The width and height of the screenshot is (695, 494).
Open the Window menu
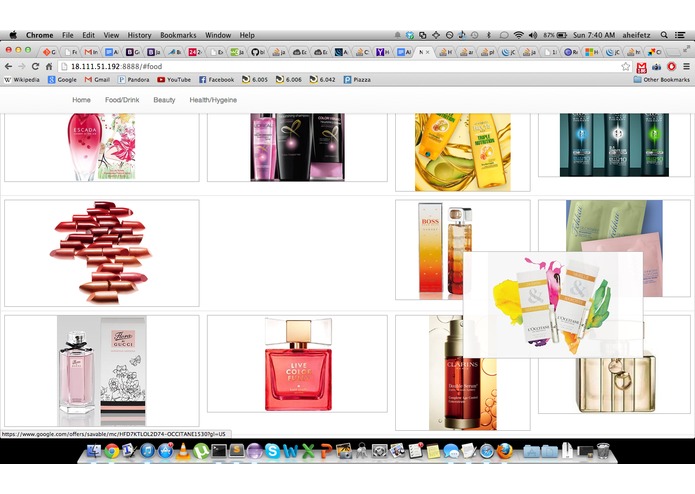pyautogui.click(x=218, y=35)
